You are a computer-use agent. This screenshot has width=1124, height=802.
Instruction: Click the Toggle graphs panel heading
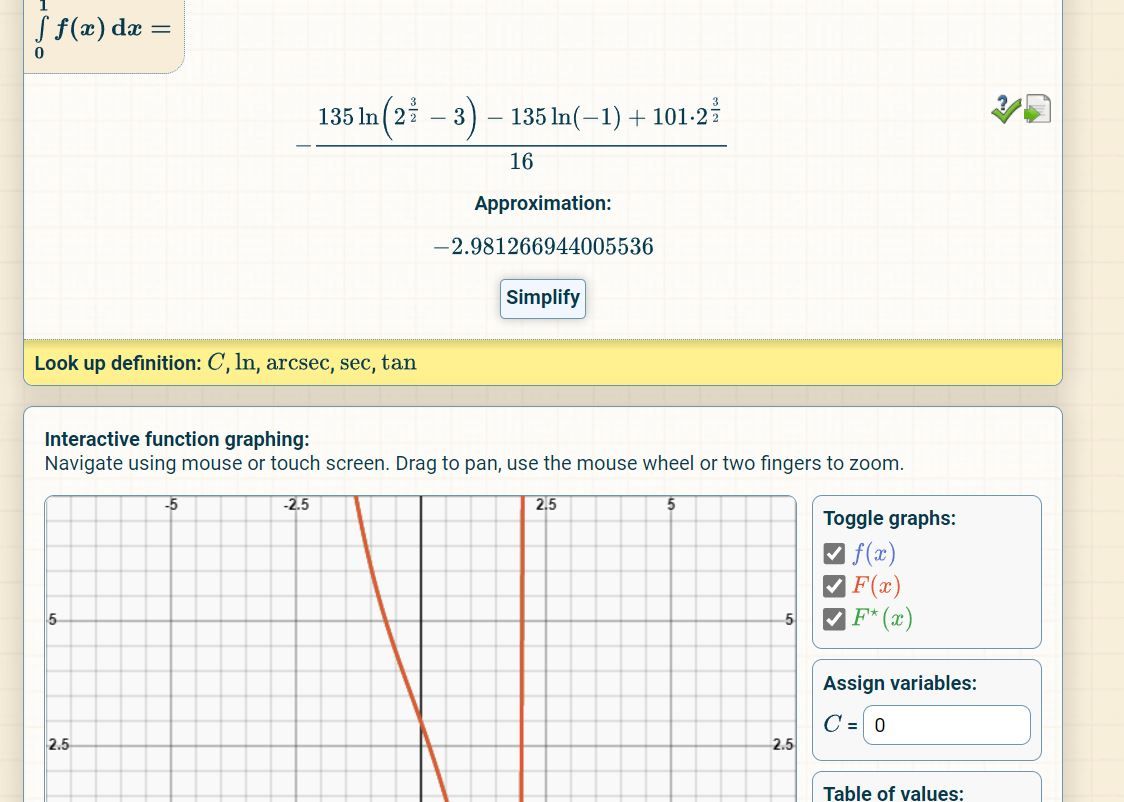tap(889, 518)
